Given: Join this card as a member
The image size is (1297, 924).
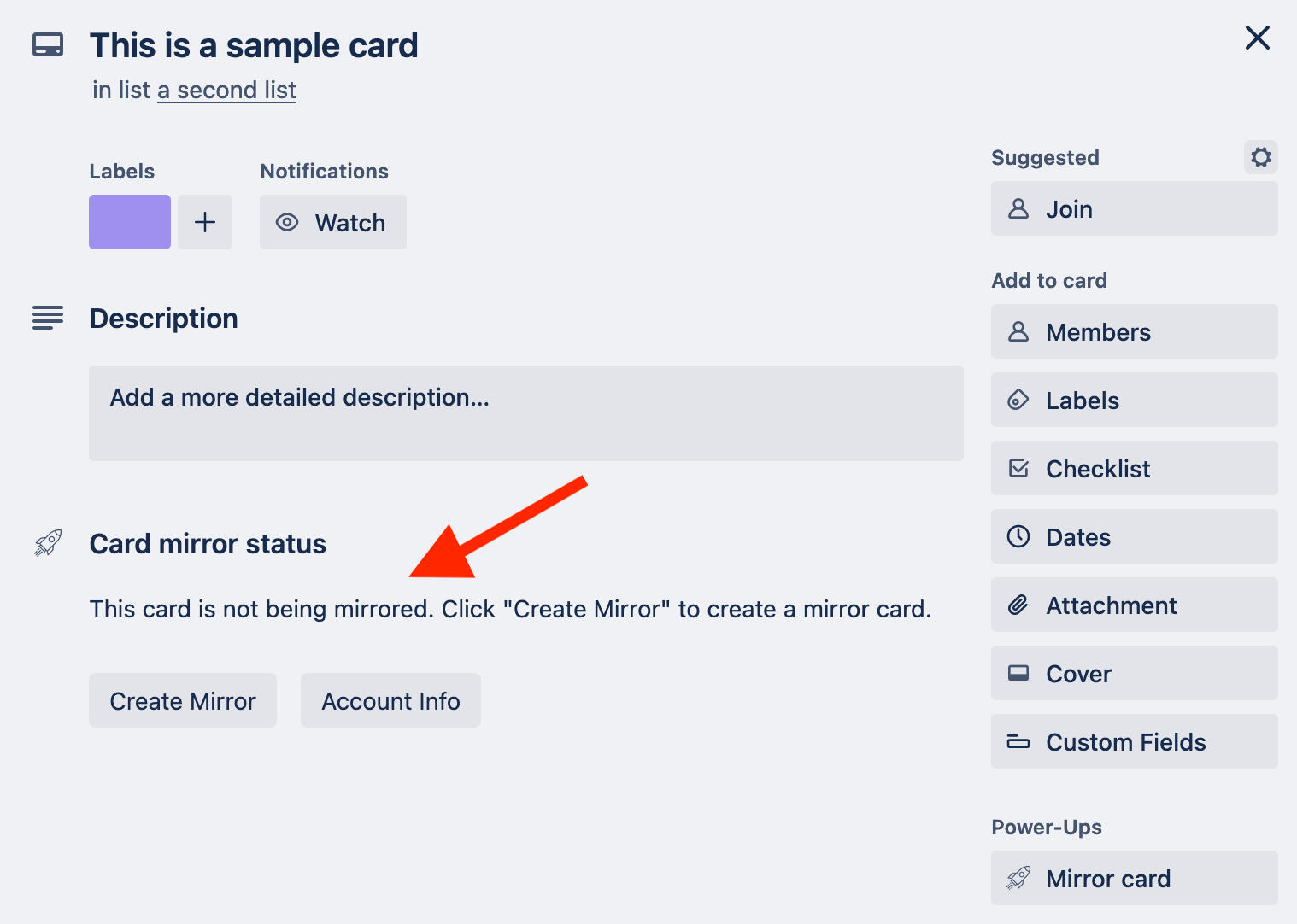Looking at the screenshot, I should pyautogui.click(x=1135, y=208).
